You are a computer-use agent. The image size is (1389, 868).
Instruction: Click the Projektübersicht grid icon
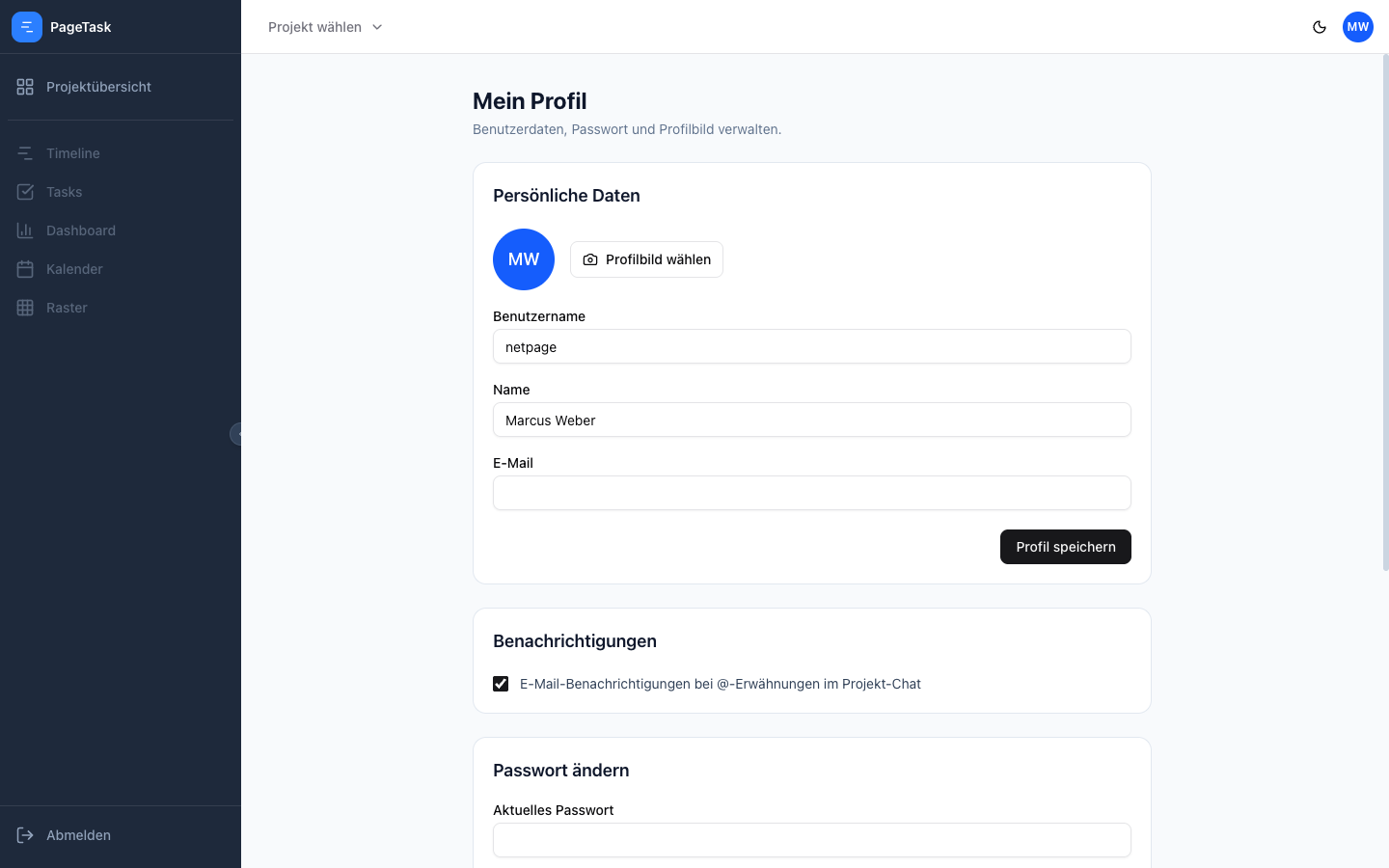[x=25, y=87]
